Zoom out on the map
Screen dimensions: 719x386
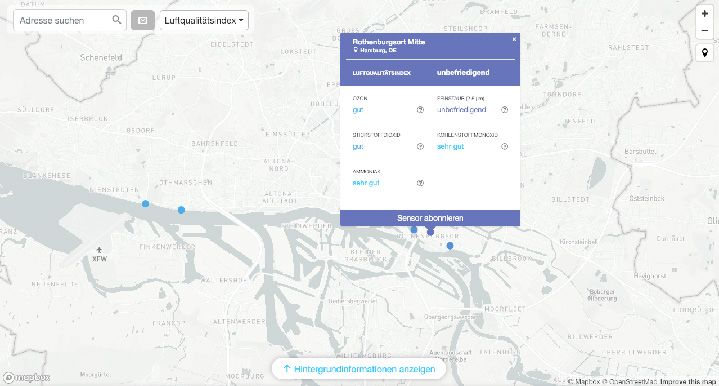[x=705, y=30]
